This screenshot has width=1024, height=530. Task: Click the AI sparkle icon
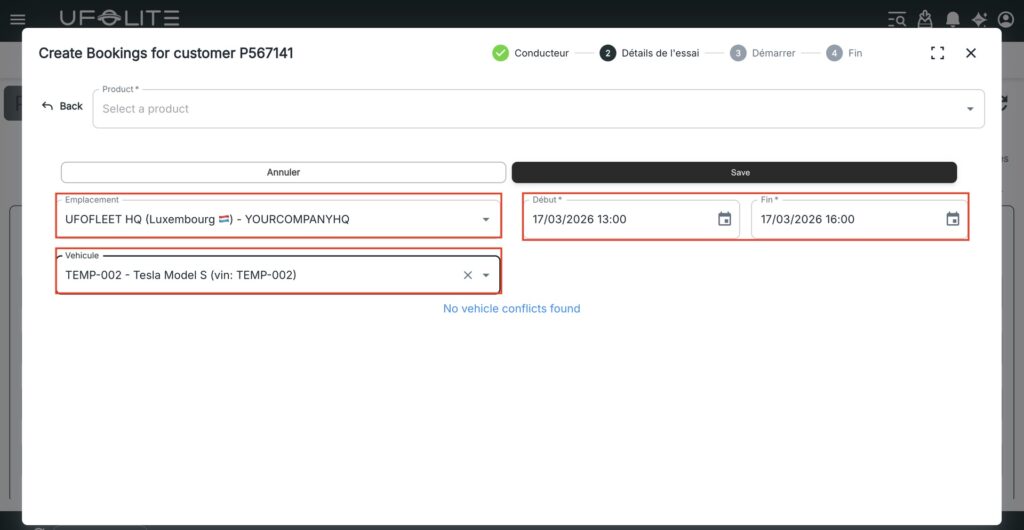[x=979, y=19]
